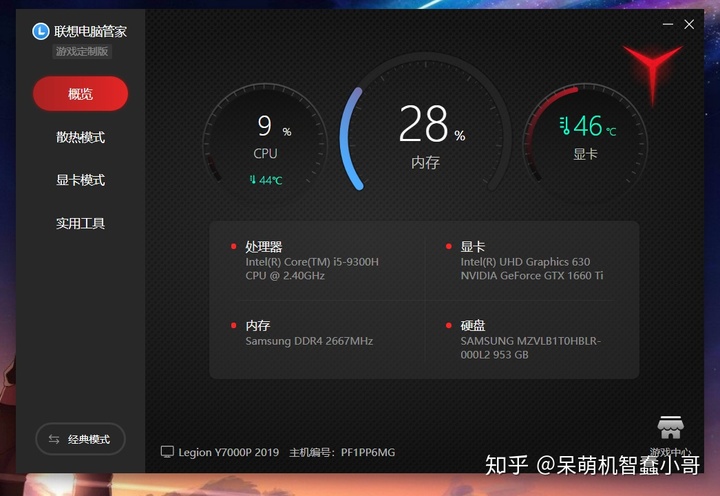Click the 主机编号 PF1PP6MG serial number

point(342,452)
